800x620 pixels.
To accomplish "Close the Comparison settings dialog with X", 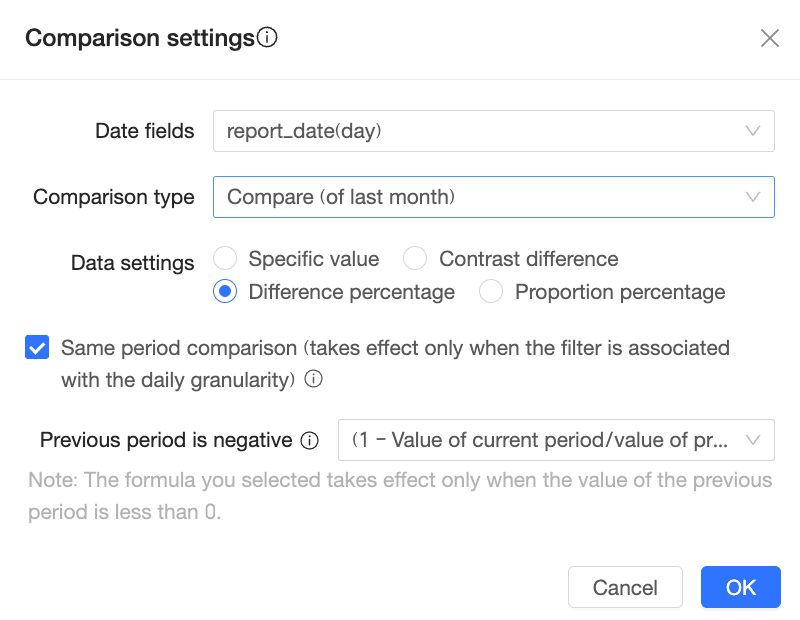I will click(x=770, y=38).
